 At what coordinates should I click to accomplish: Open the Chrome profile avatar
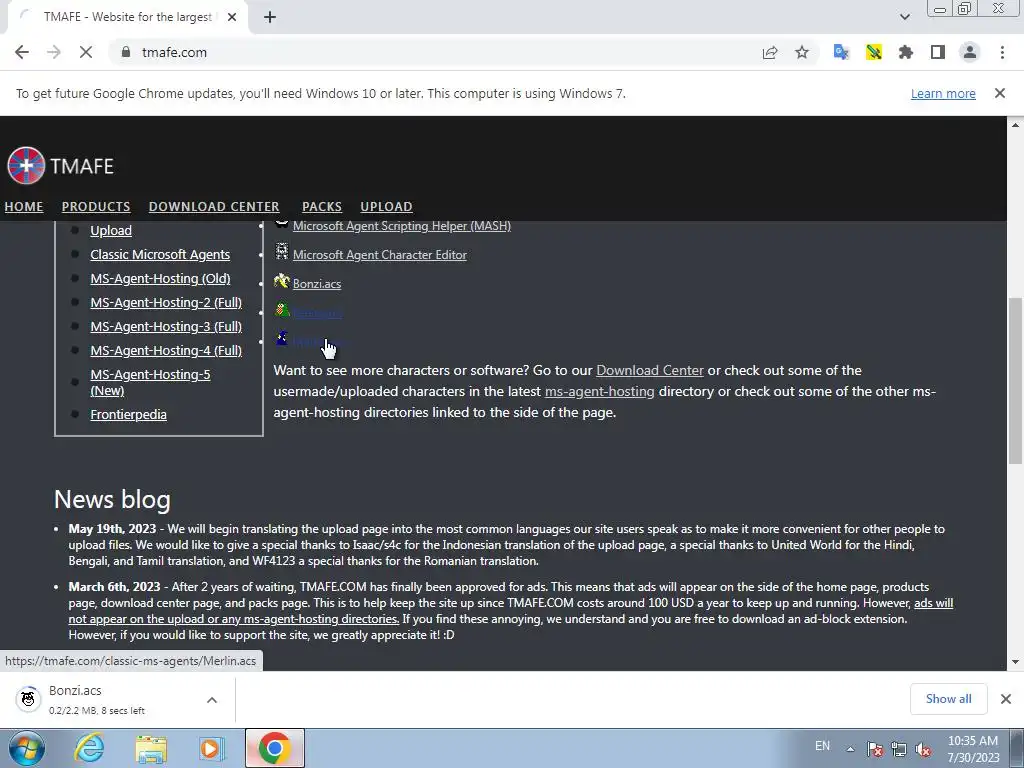click(x=970, y=52)
